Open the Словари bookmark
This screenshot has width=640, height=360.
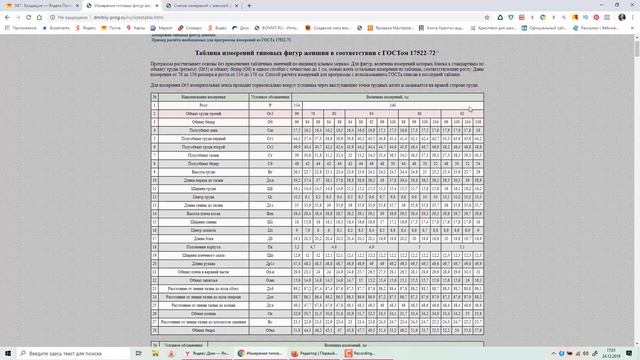click(x=190, y=28)
